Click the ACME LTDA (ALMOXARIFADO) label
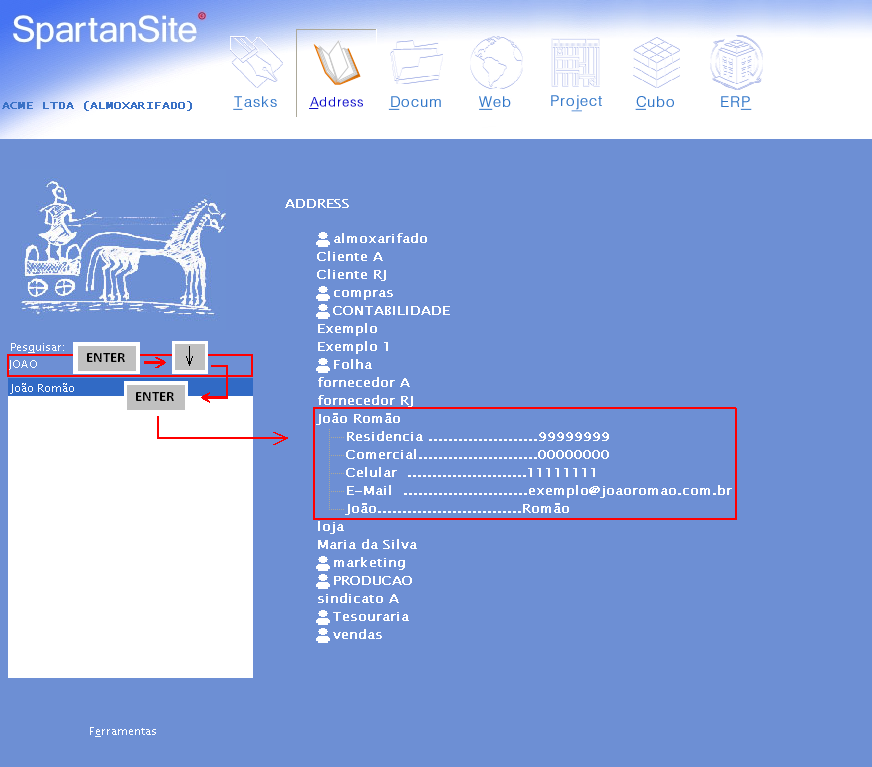872x767 pixels. point(98,105)
